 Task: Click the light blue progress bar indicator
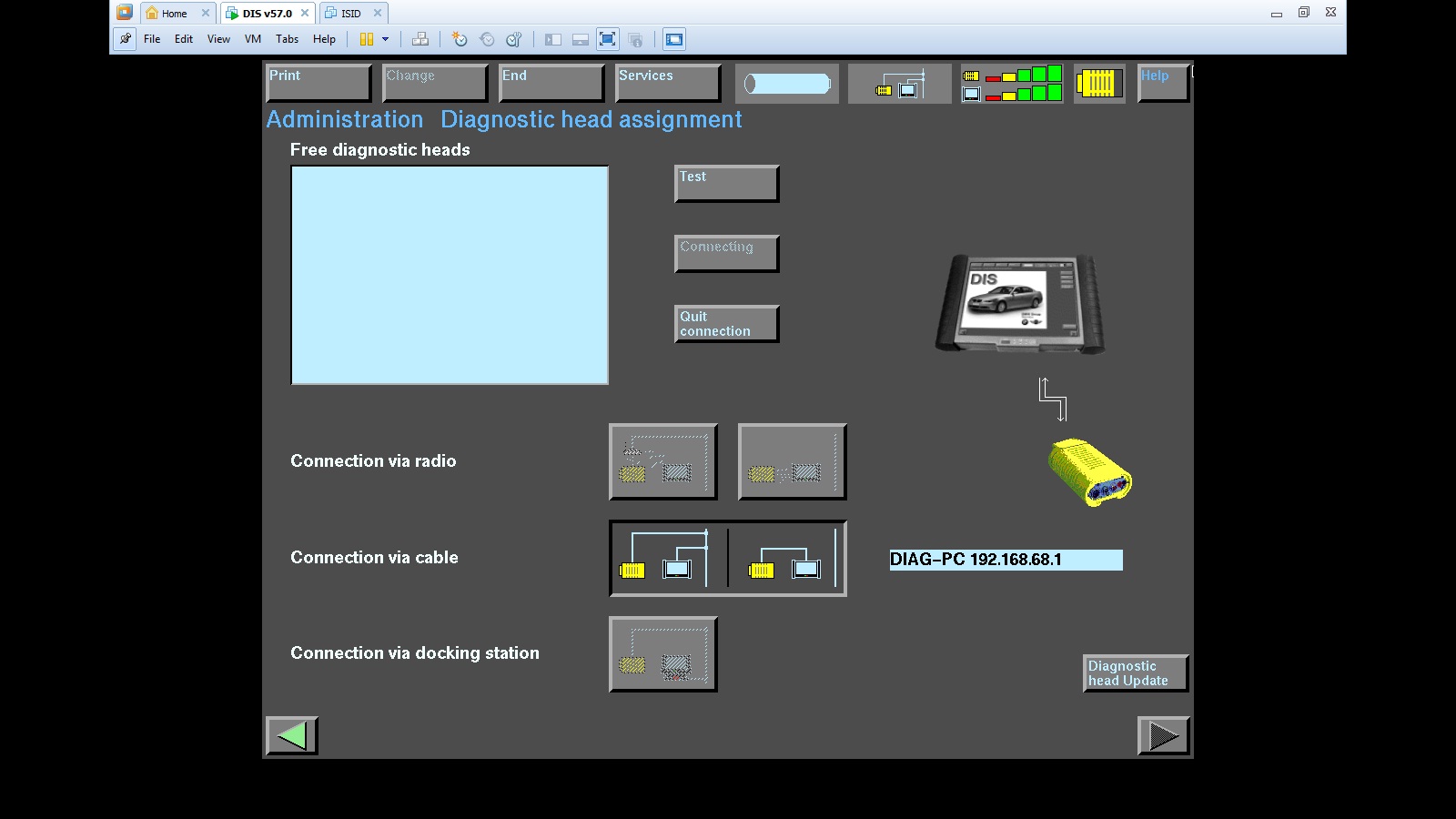click(787, 84)
